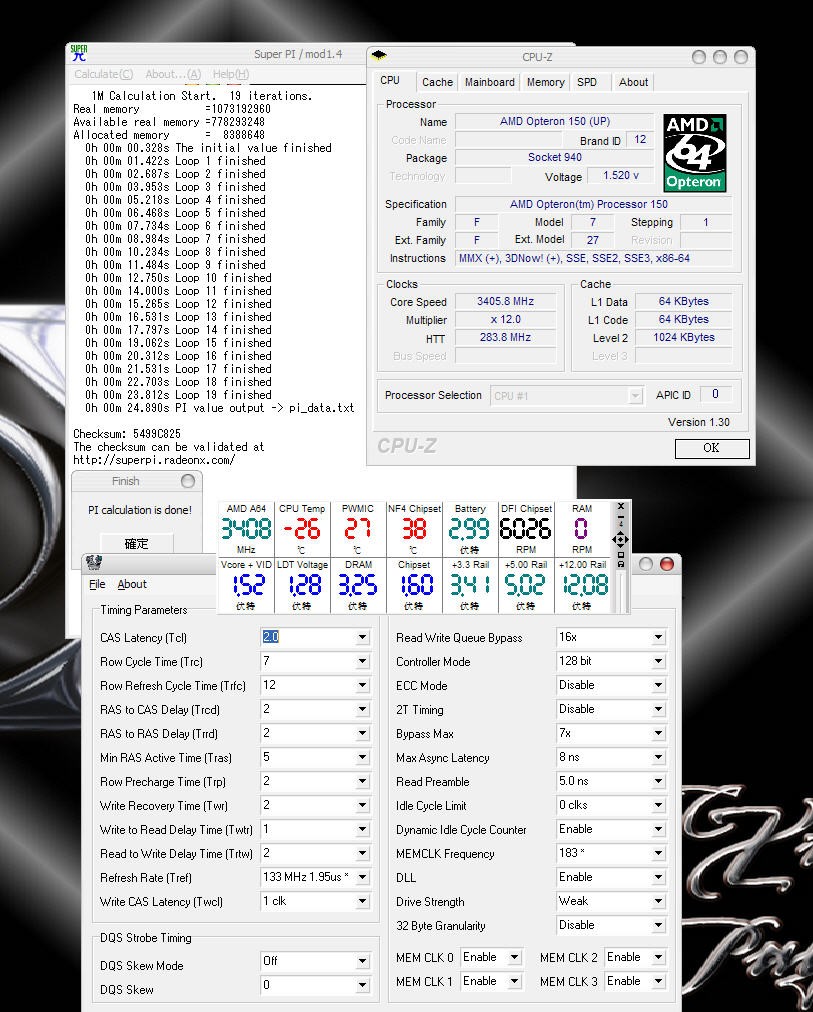Open the DLL Enable dropdown

point(658,877)
